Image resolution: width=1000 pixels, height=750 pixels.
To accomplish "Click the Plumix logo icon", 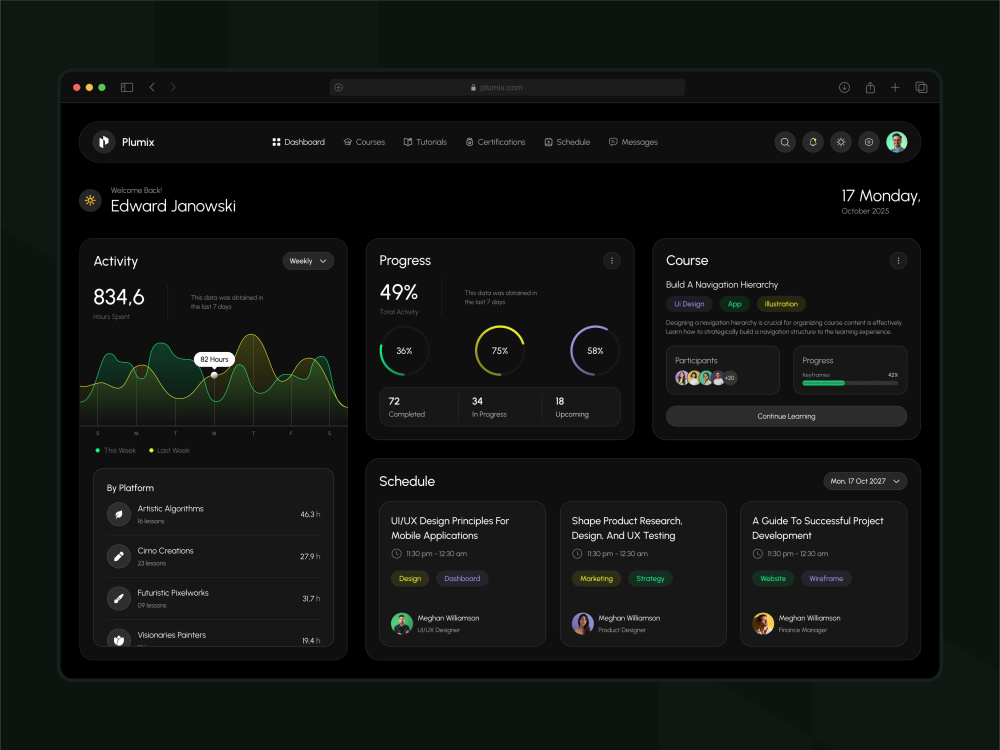I will pyautogui.click(x=103, y=142).
